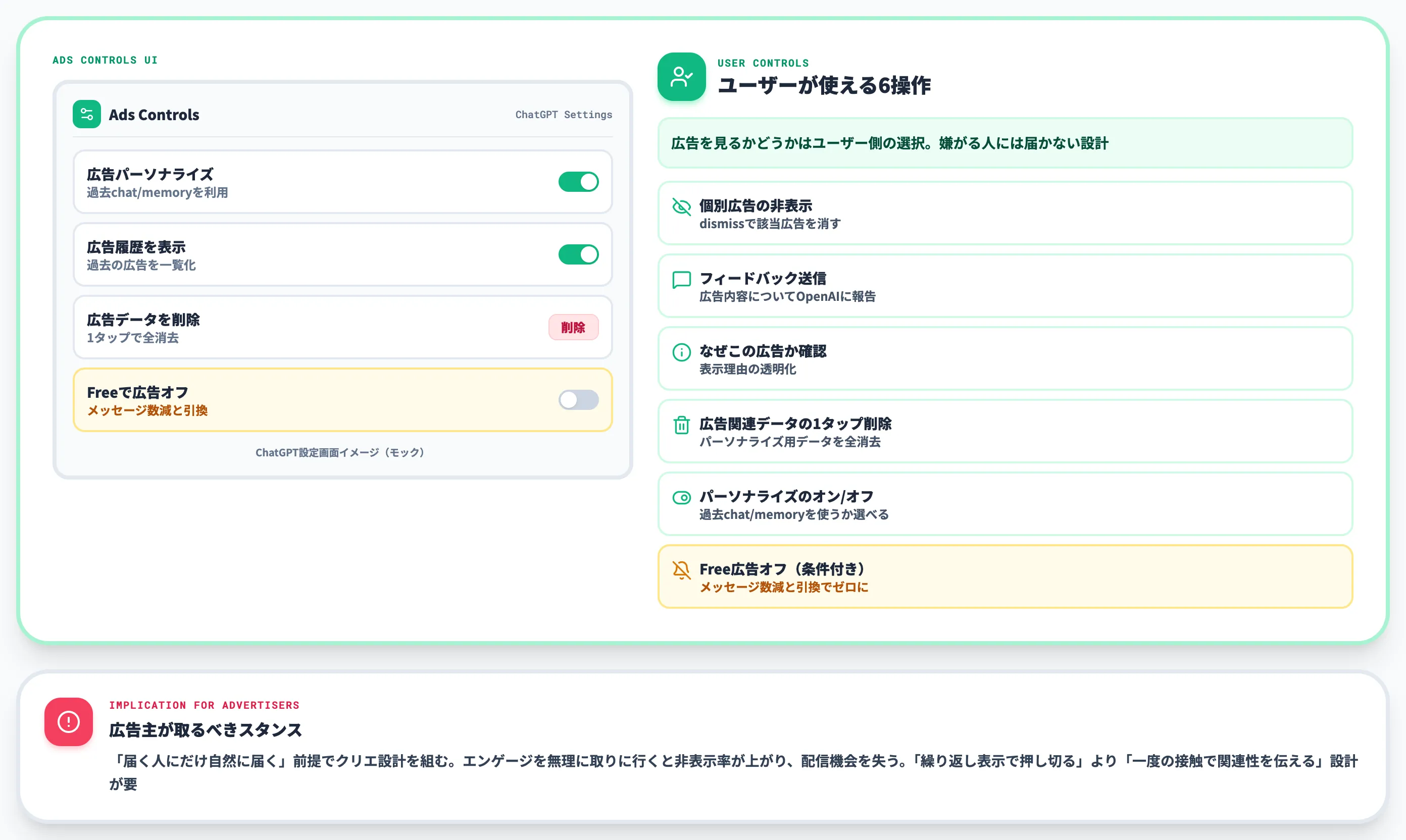Click the paragraph starting 「届く人にだけ自然に届く」
The image size is (1406, 840).
click(733, 772)
